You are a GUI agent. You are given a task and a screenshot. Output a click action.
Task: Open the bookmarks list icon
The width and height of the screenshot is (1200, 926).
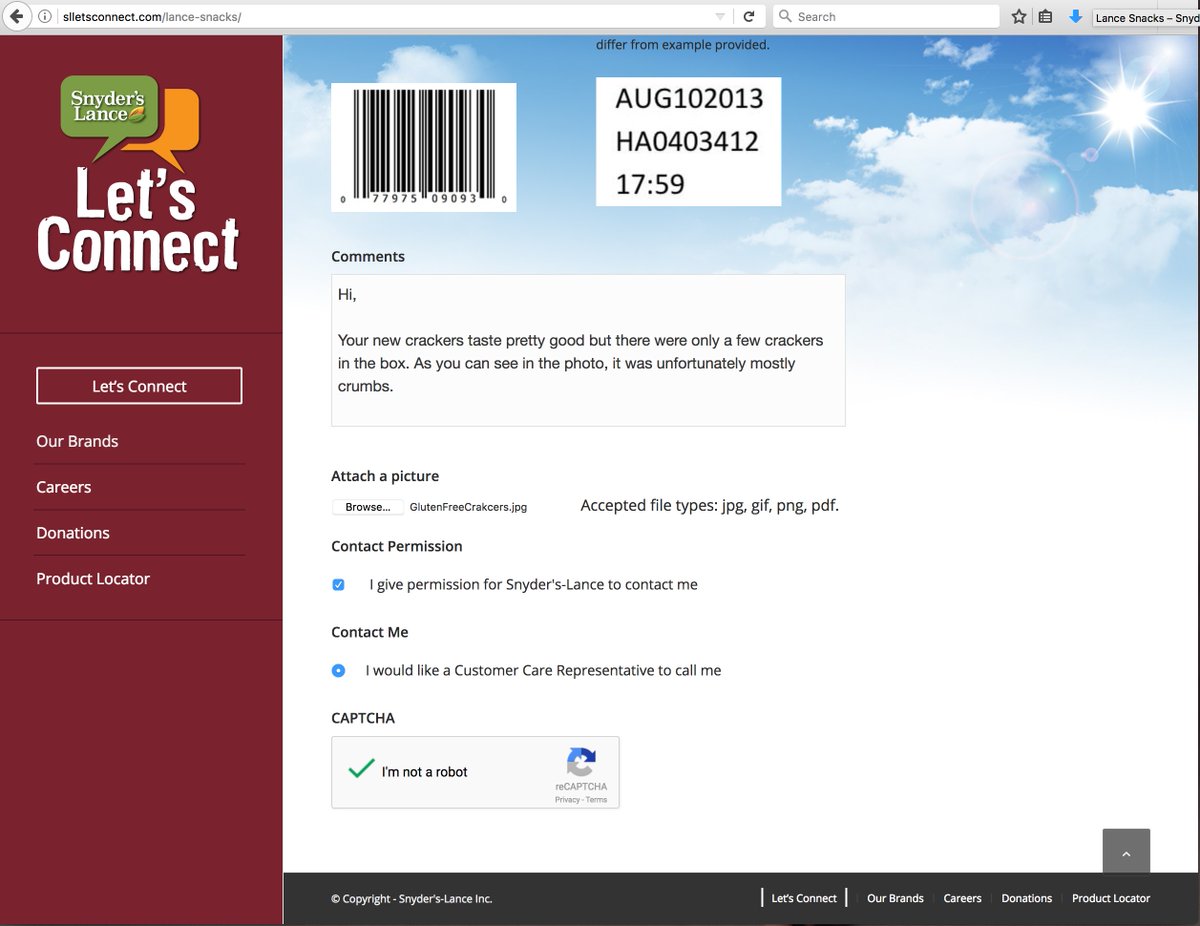tap(1045, 17)
